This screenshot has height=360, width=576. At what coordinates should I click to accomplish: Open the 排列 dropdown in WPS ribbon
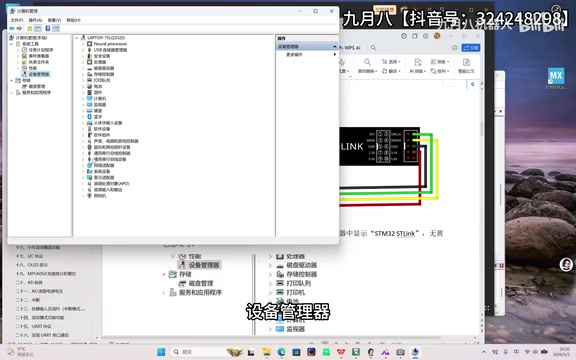click(x=440, y=71)
